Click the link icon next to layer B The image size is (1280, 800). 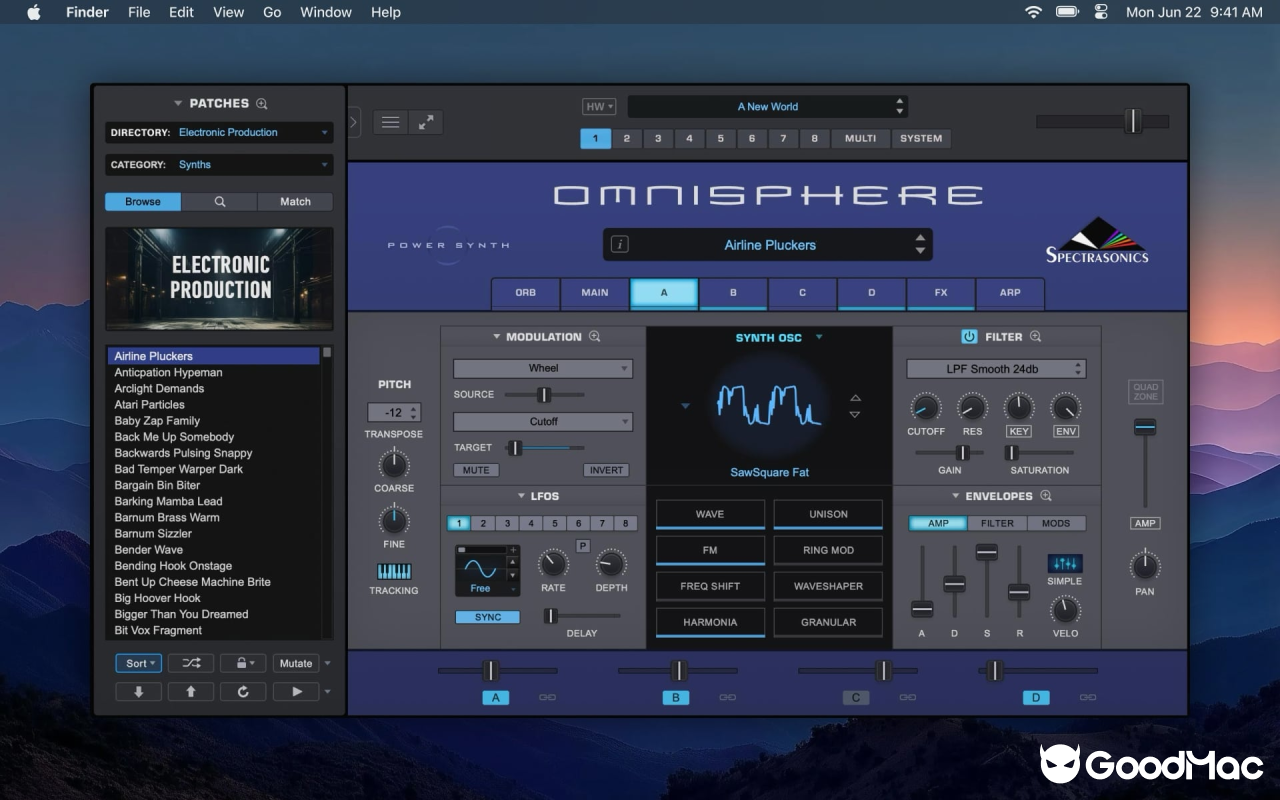[x=727, y=698]
